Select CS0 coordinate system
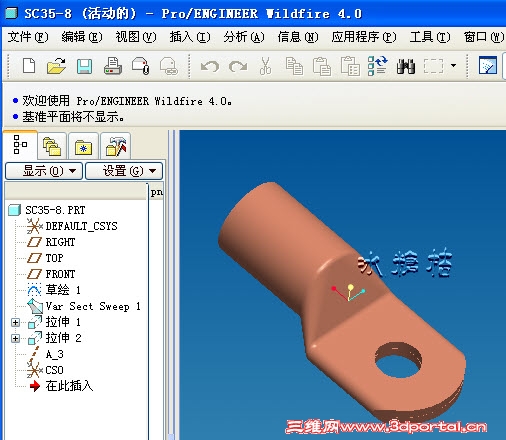The image size is (506, 440). (x=45, y=370)
